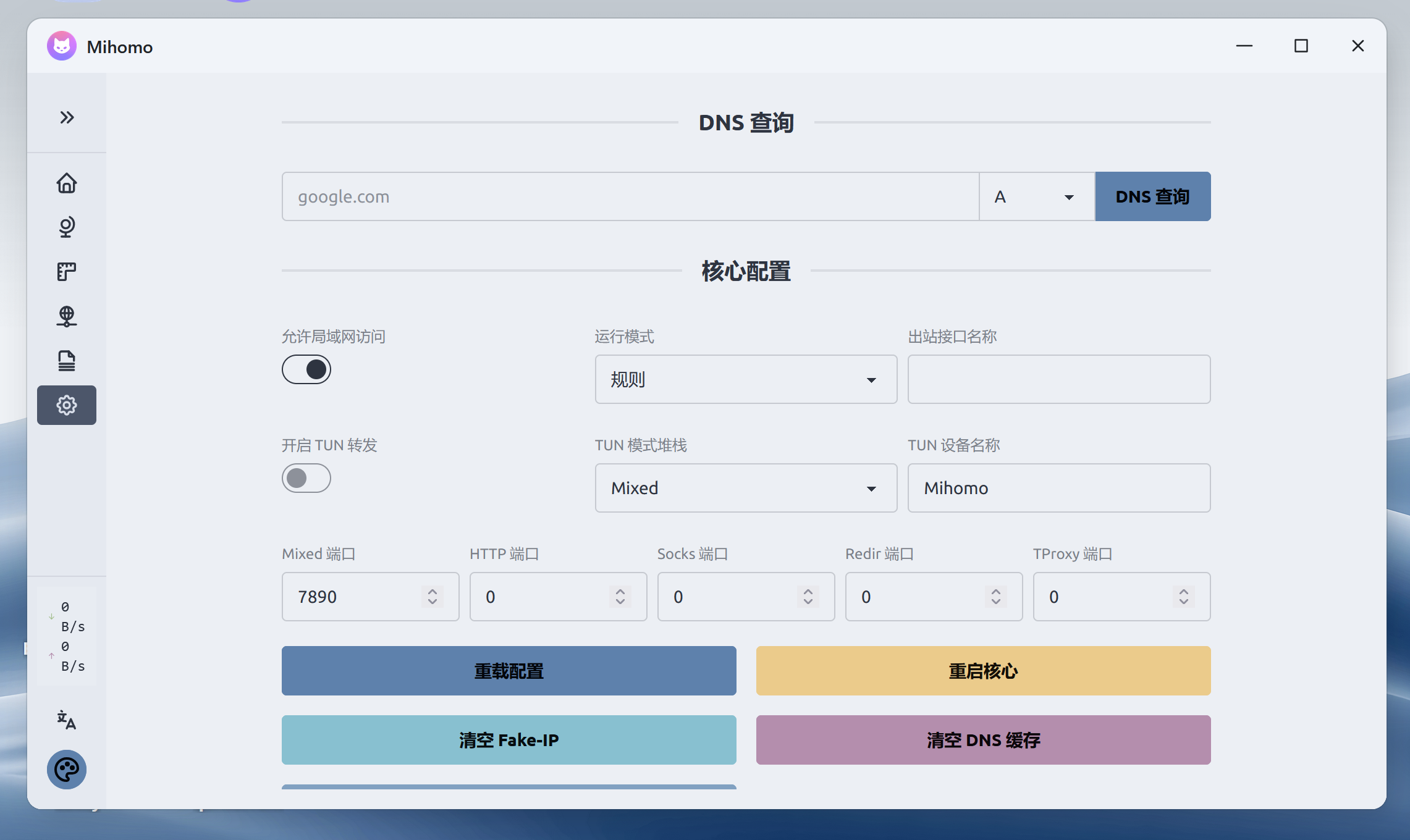Click the 重载配置 button

pos(509,671)
